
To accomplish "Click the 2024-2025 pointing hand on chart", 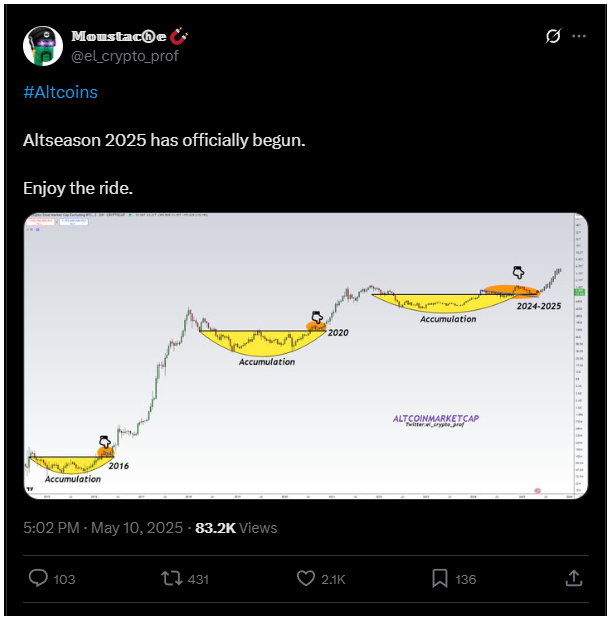I will pos(518,272).
